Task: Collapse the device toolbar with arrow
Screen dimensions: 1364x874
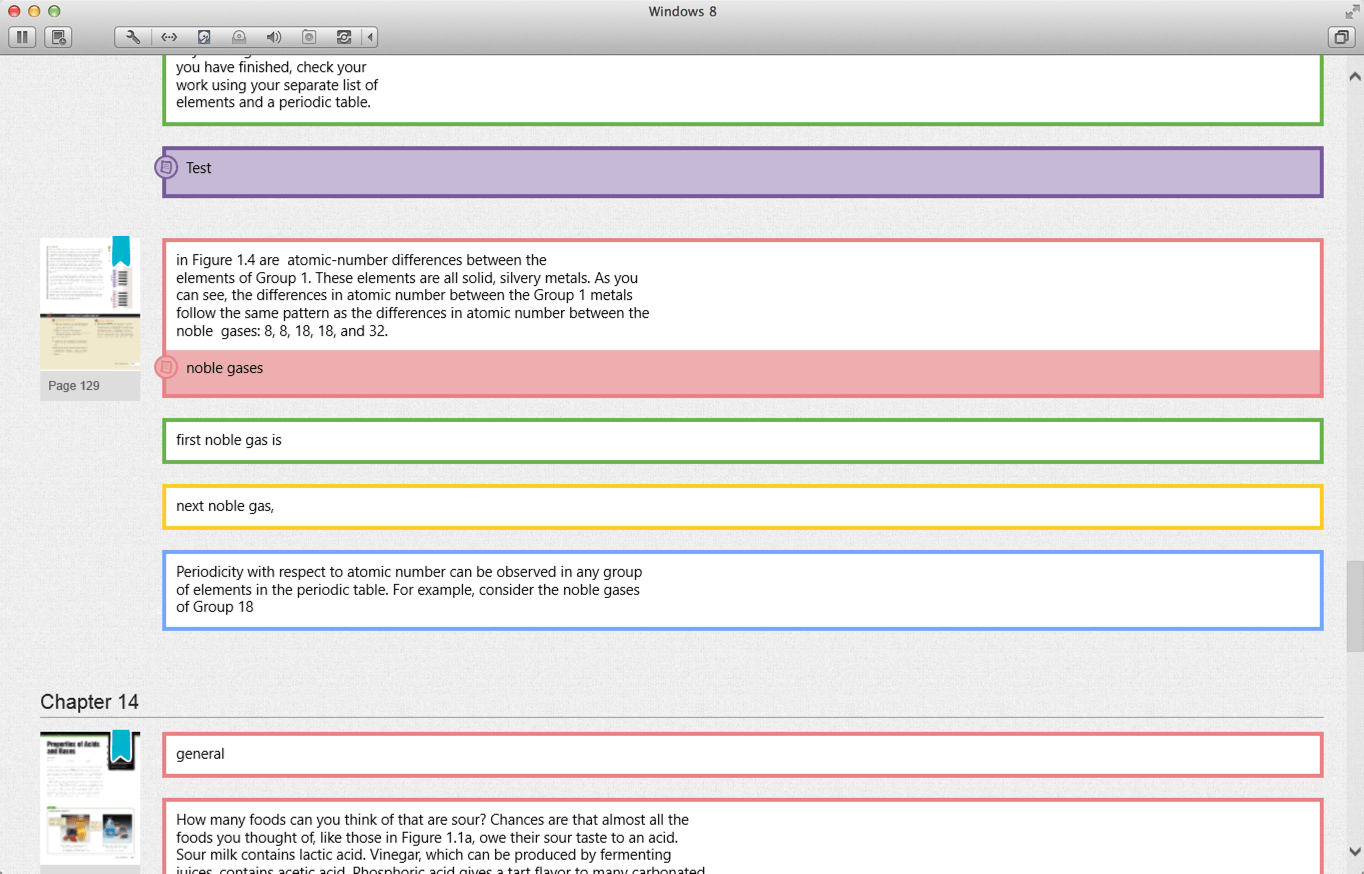Action: (370, 37)
